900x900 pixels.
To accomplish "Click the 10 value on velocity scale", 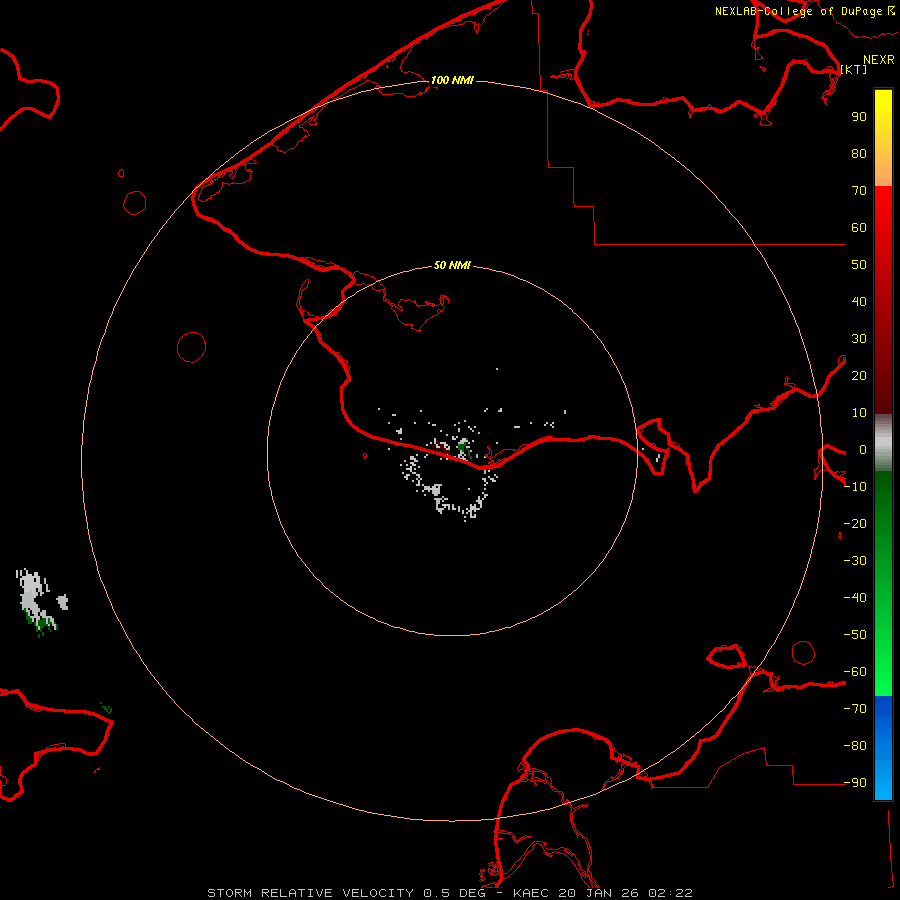I will coord(859,413).
